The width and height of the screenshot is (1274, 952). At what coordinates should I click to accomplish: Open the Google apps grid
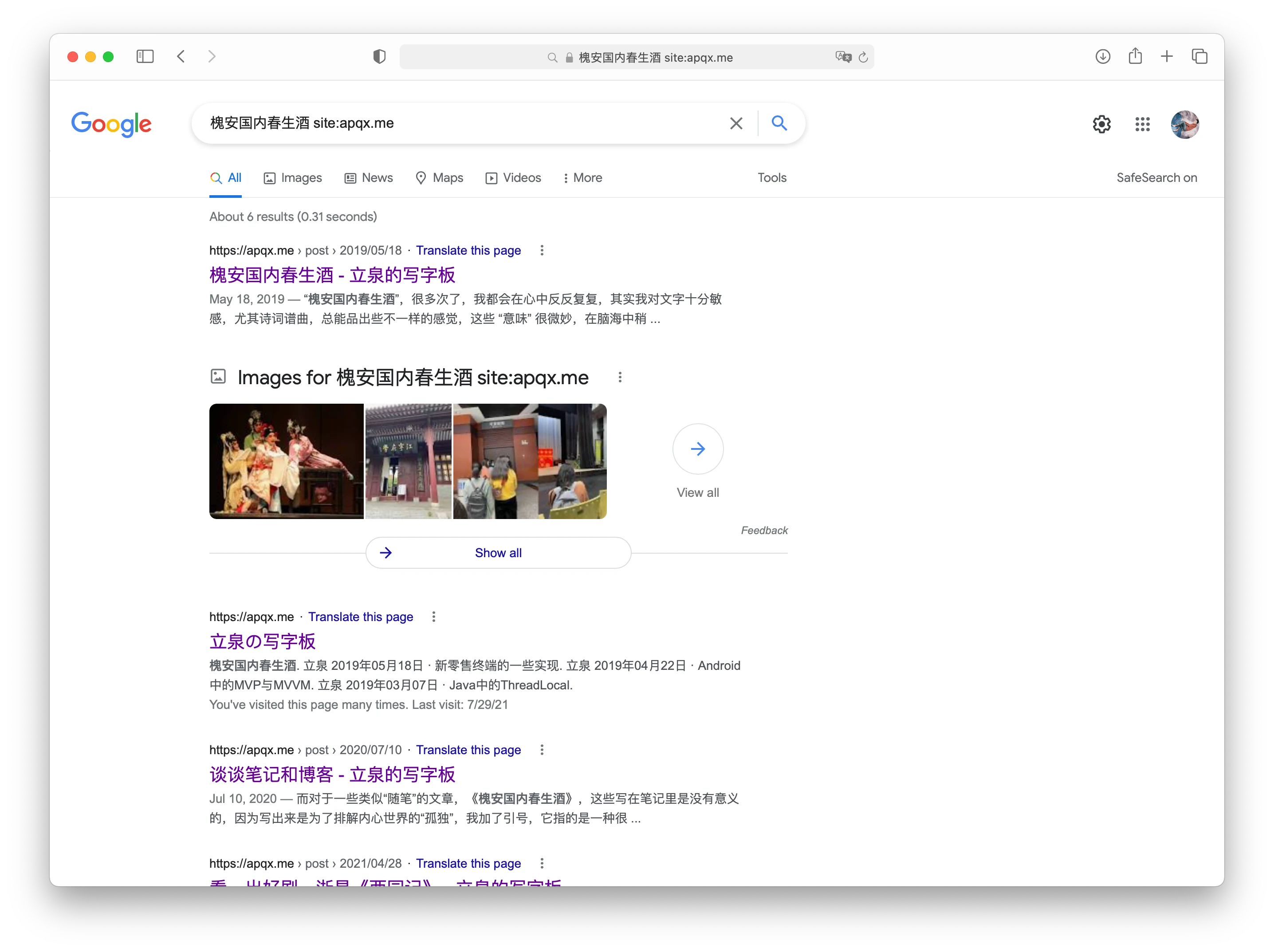point(1142,124)
